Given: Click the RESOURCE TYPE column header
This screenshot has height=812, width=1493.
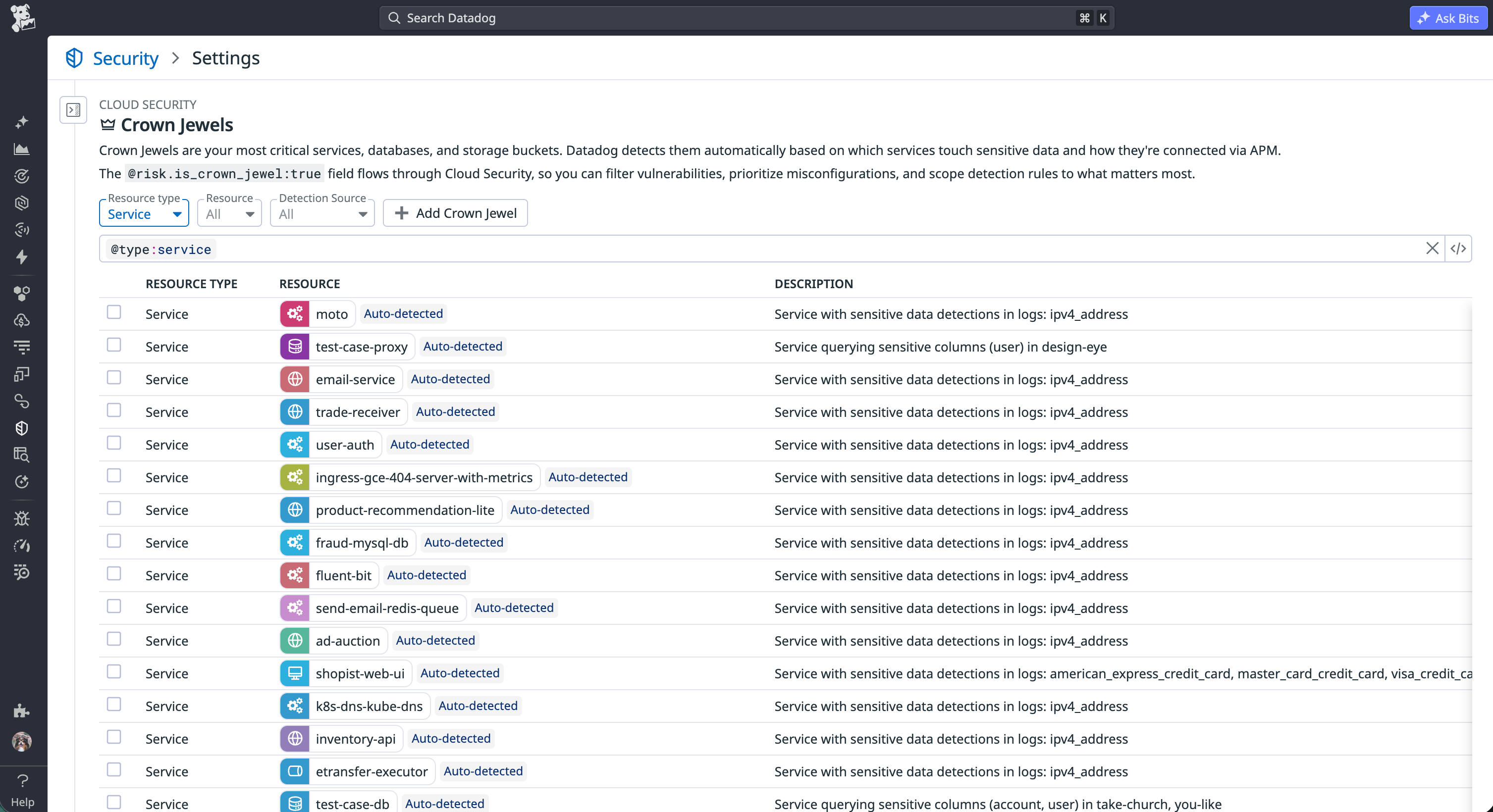Looking at the screenshot, I should click(192, 284).
